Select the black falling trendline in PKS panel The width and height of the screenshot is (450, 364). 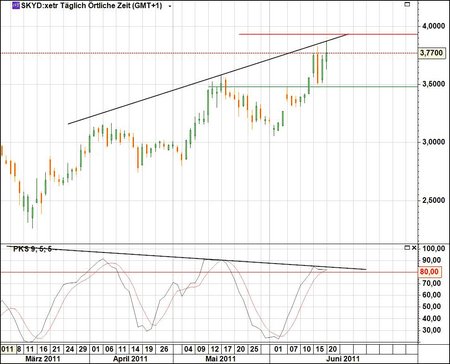coord(187,258)
